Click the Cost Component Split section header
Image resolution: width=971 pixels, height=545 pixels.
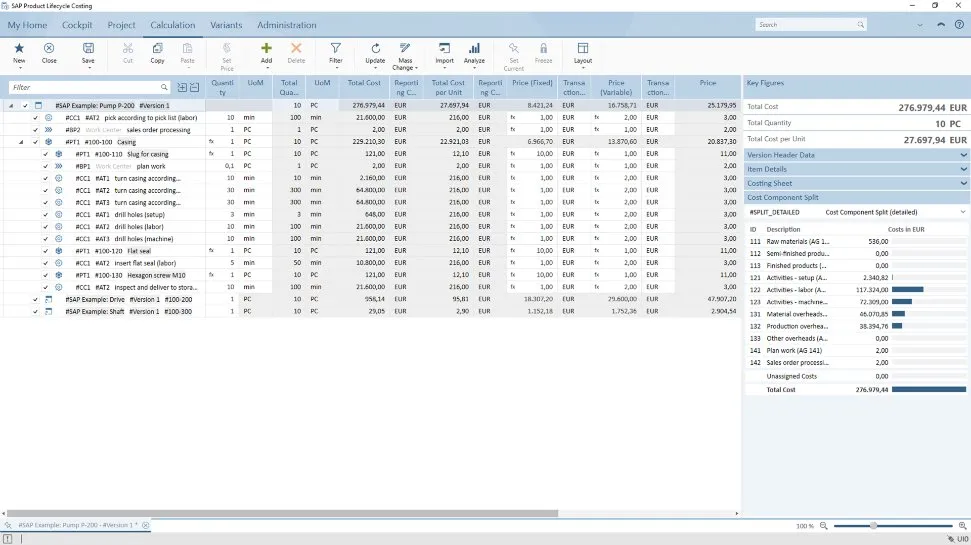point(857,198)
